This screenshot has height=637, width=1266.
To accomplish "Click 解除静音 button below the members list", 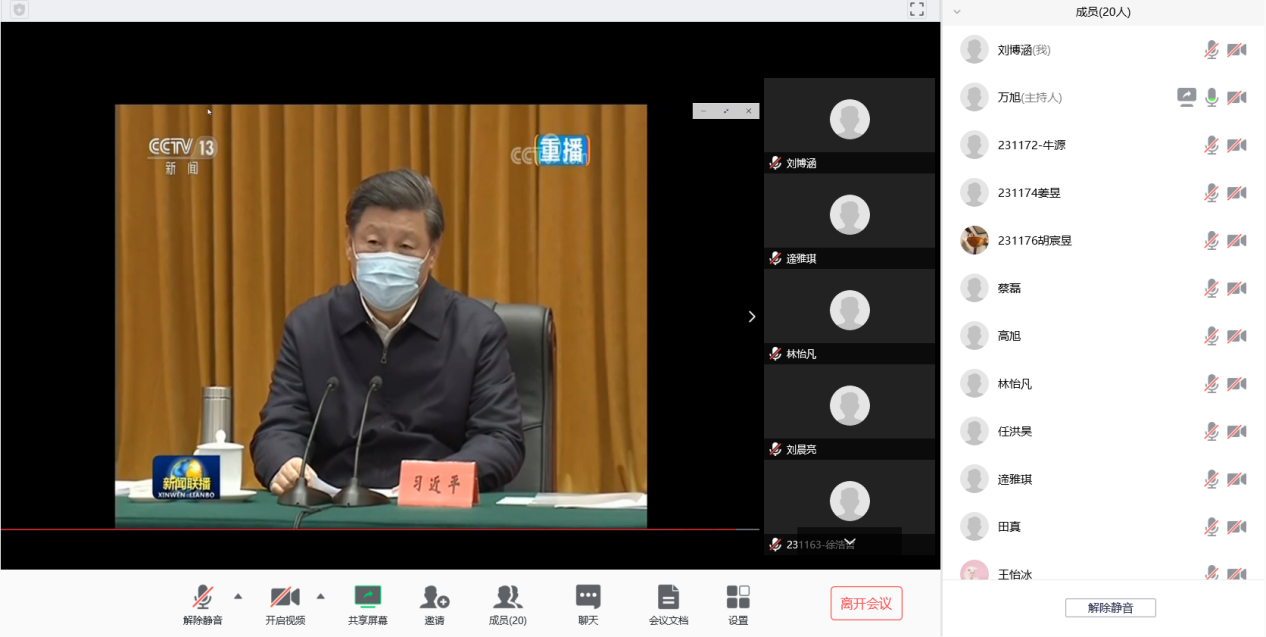I will tap(1110, 608).
